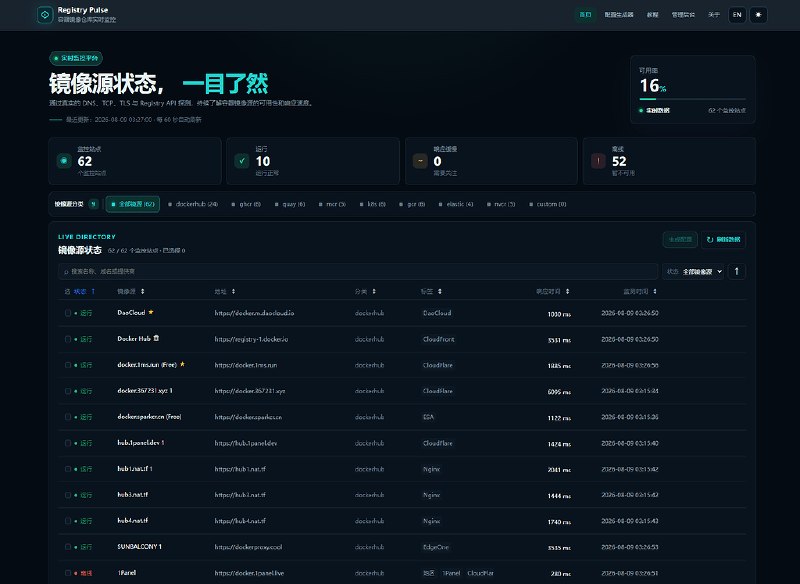Viewport: 800px width, 584px height.
Task: Open the https://hub.1panel.dev address
Action: click(x=246, y=443)
